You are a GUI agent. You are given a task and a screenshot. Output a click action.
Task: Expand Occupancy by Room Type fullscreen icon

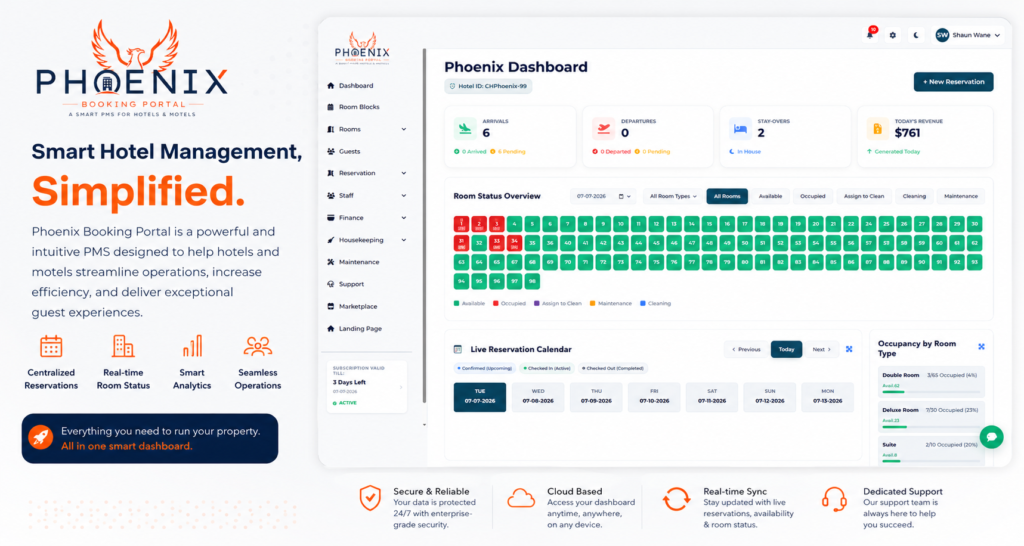click(981, 347)
